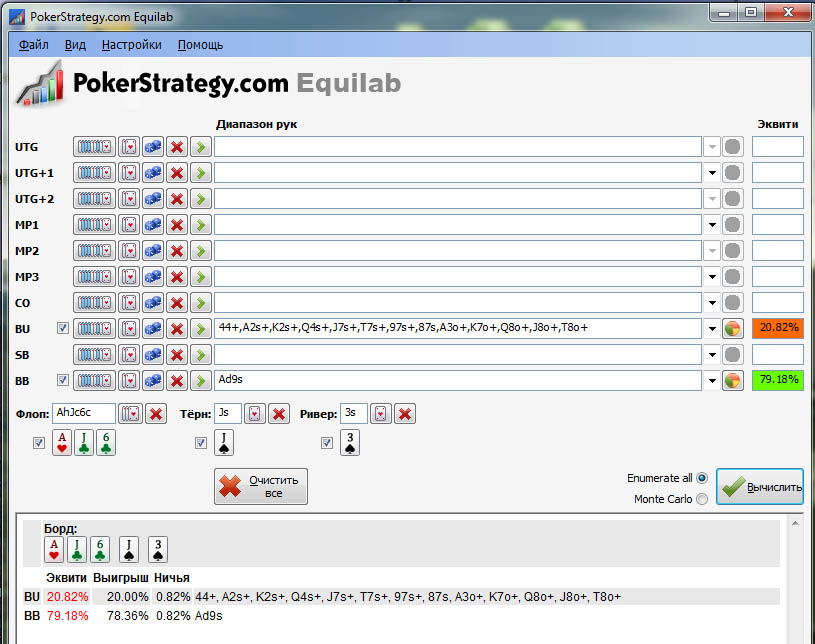
Task: Expand the MP2 range dropdown
Action: tap(712, 251)
